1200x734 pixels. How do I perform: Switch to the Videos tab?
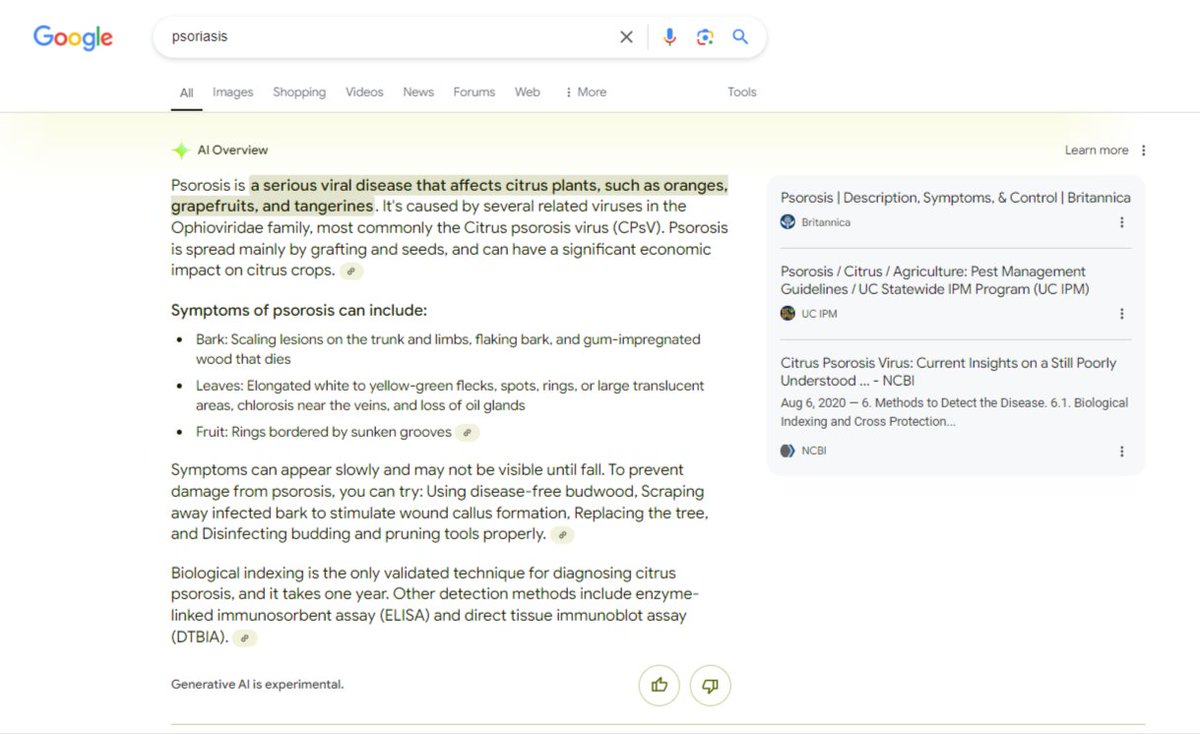click(x=364, y=92)
